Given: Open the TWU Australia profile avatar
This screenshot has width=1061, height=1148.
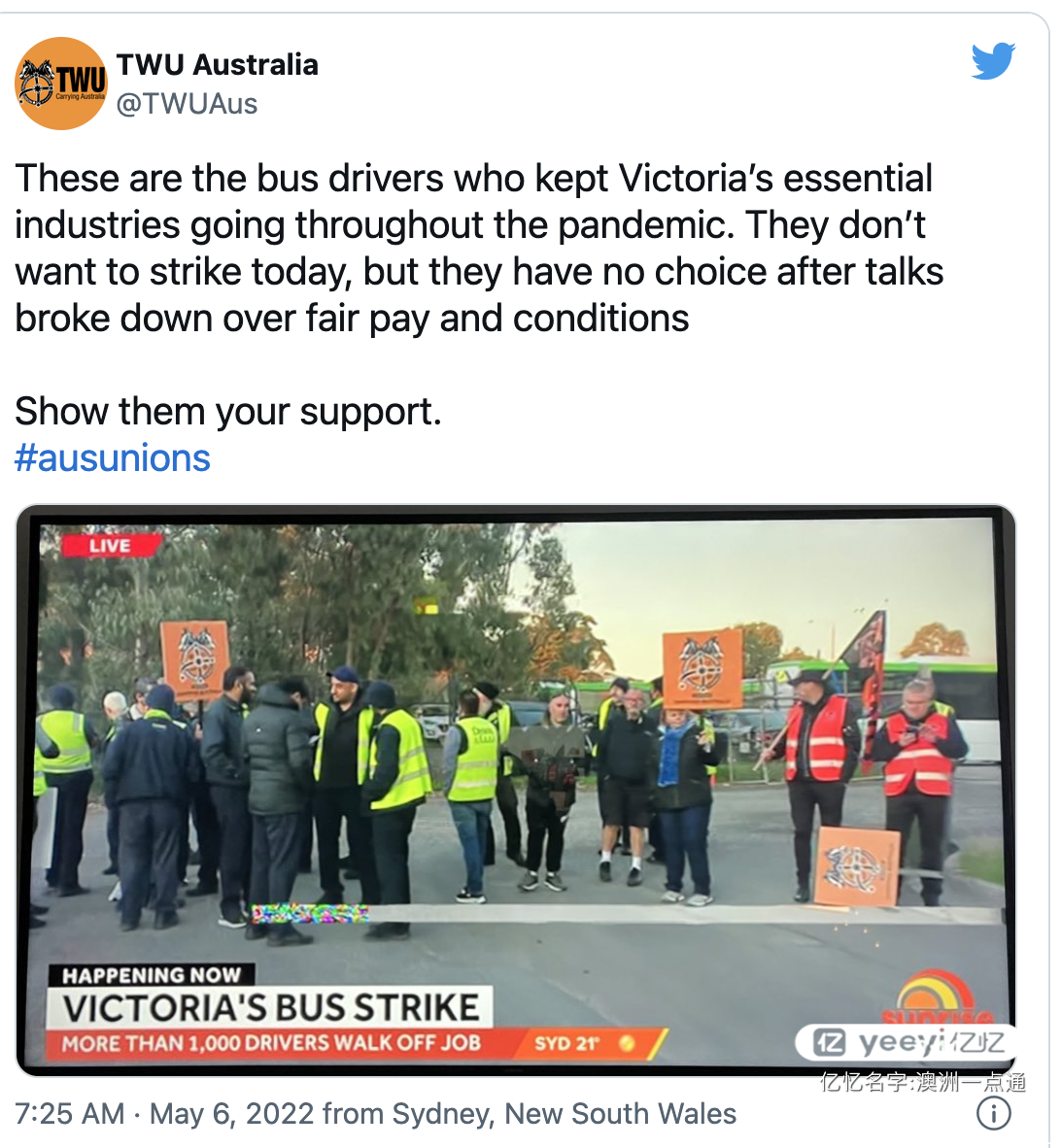Looking at the screenshot, I should tap(61, 83).
